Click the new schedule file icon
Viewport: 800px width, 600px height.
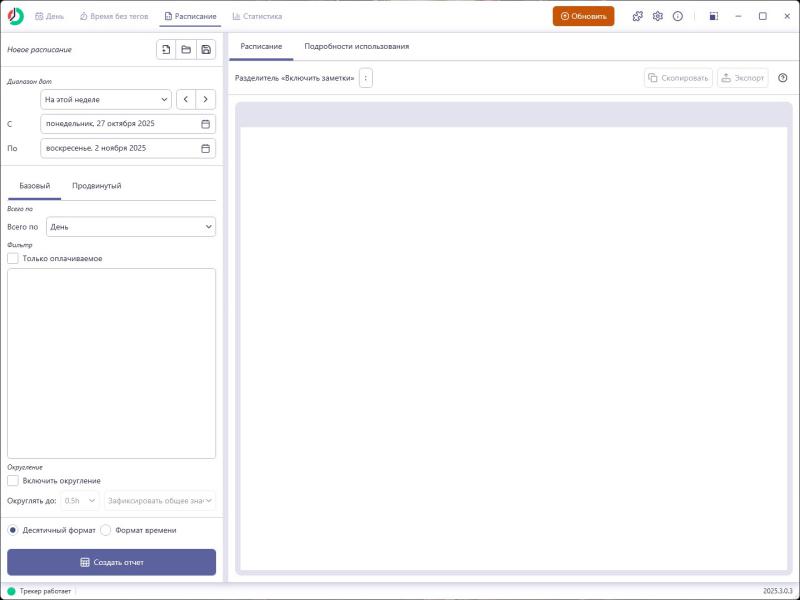coord(166,49)
